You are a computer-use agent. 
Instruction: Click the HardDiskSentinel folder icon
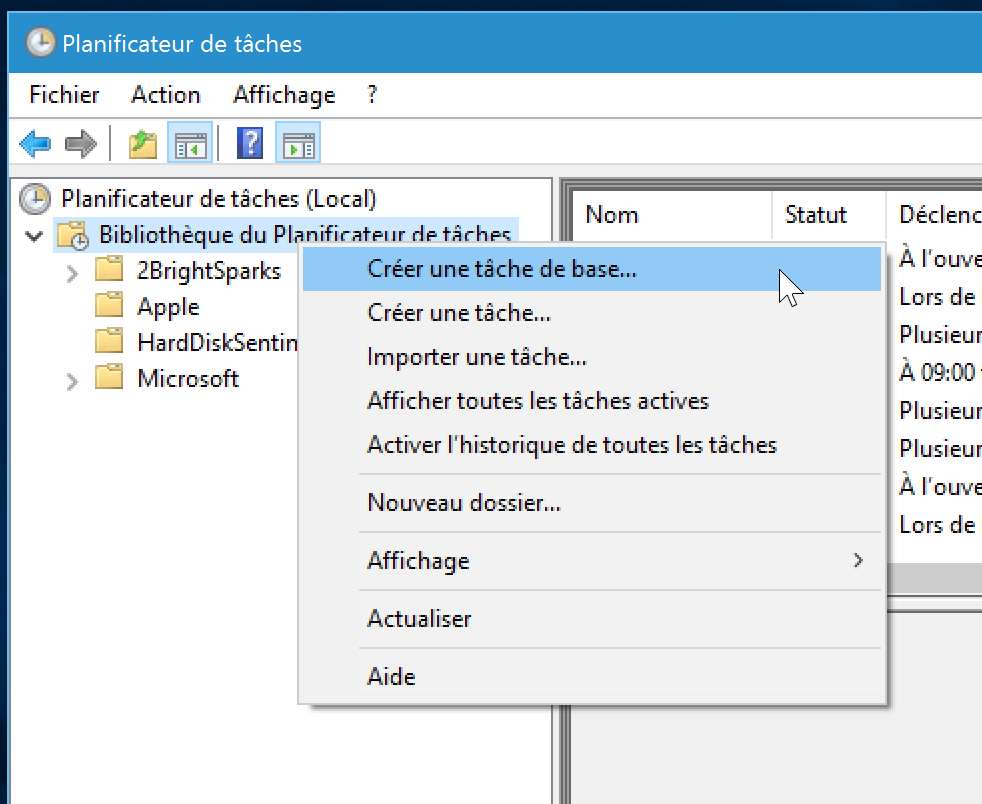[x=109, y=341]
